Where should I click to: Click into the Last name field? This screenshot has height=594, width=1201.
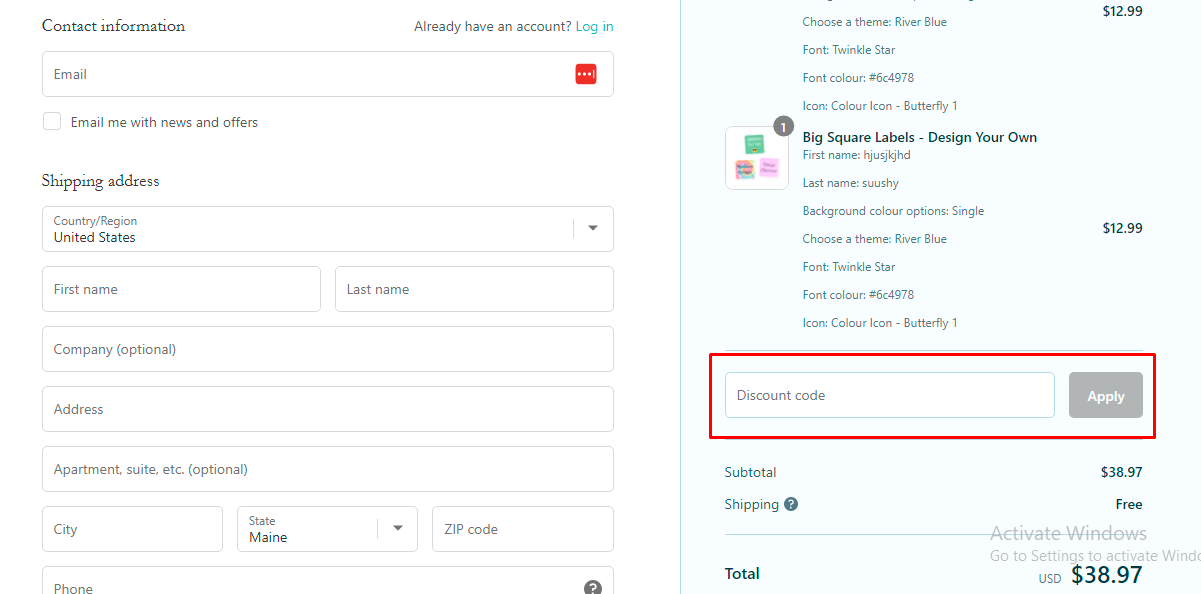[474, 289]
